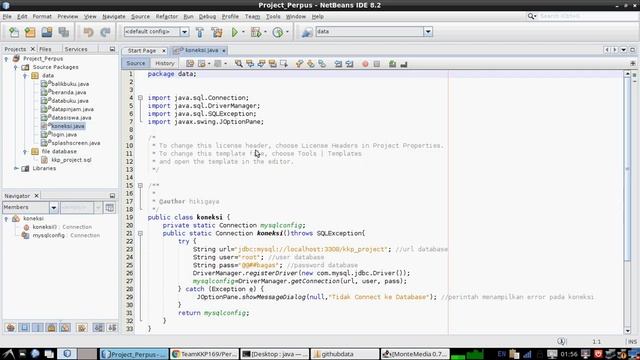
Task: Run the project with the green play icon
Action: tap(235, 32)
